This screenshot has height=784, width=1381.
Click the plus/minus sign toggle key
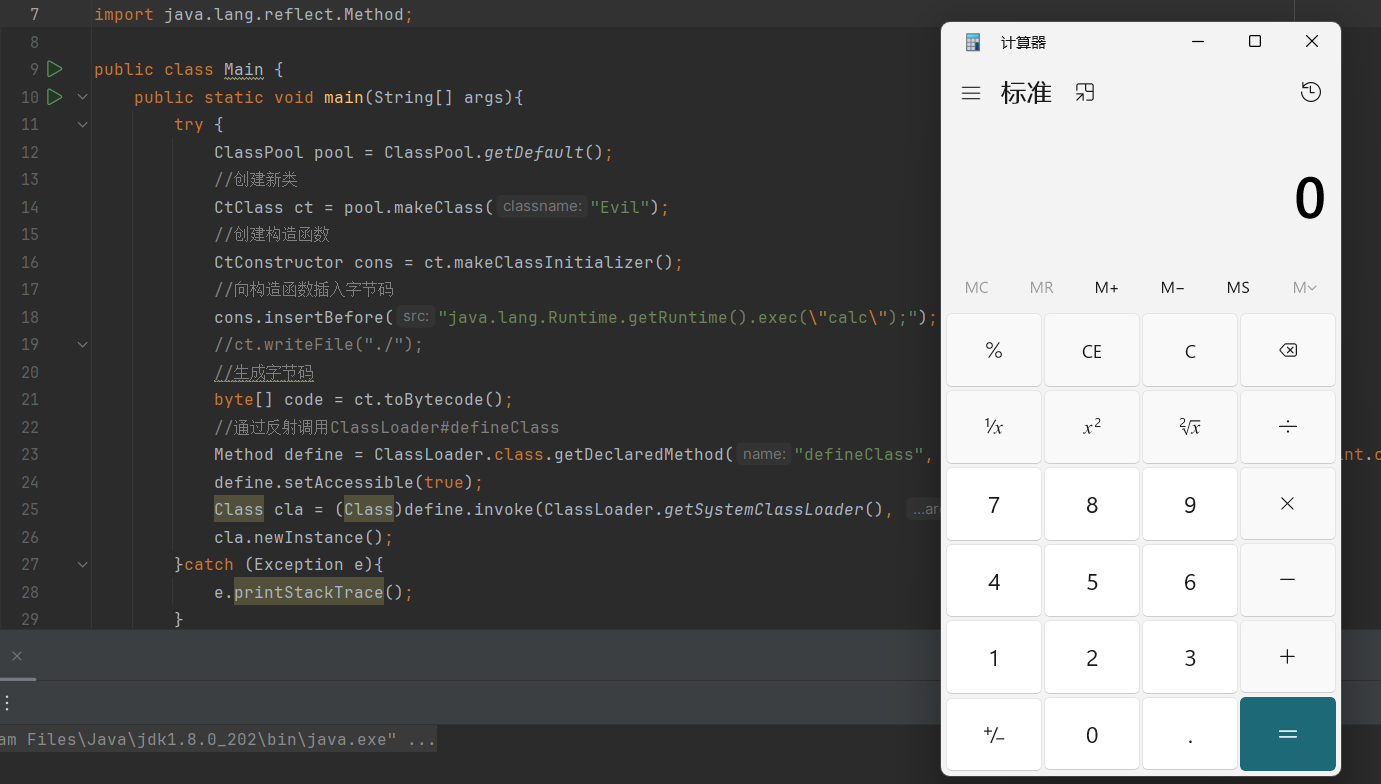994,734
